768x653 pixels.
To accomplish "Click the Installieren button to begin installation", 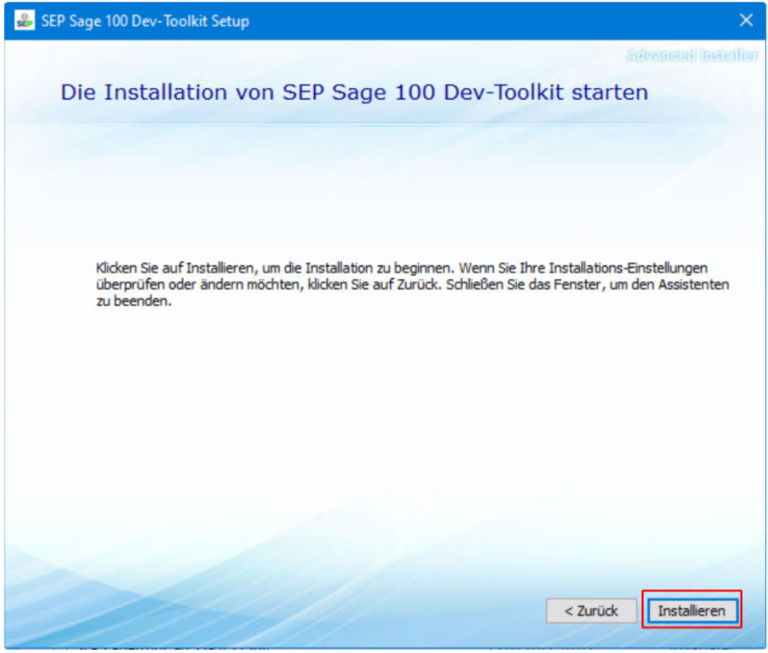I will pyautogui.click(x=692, y=610).
